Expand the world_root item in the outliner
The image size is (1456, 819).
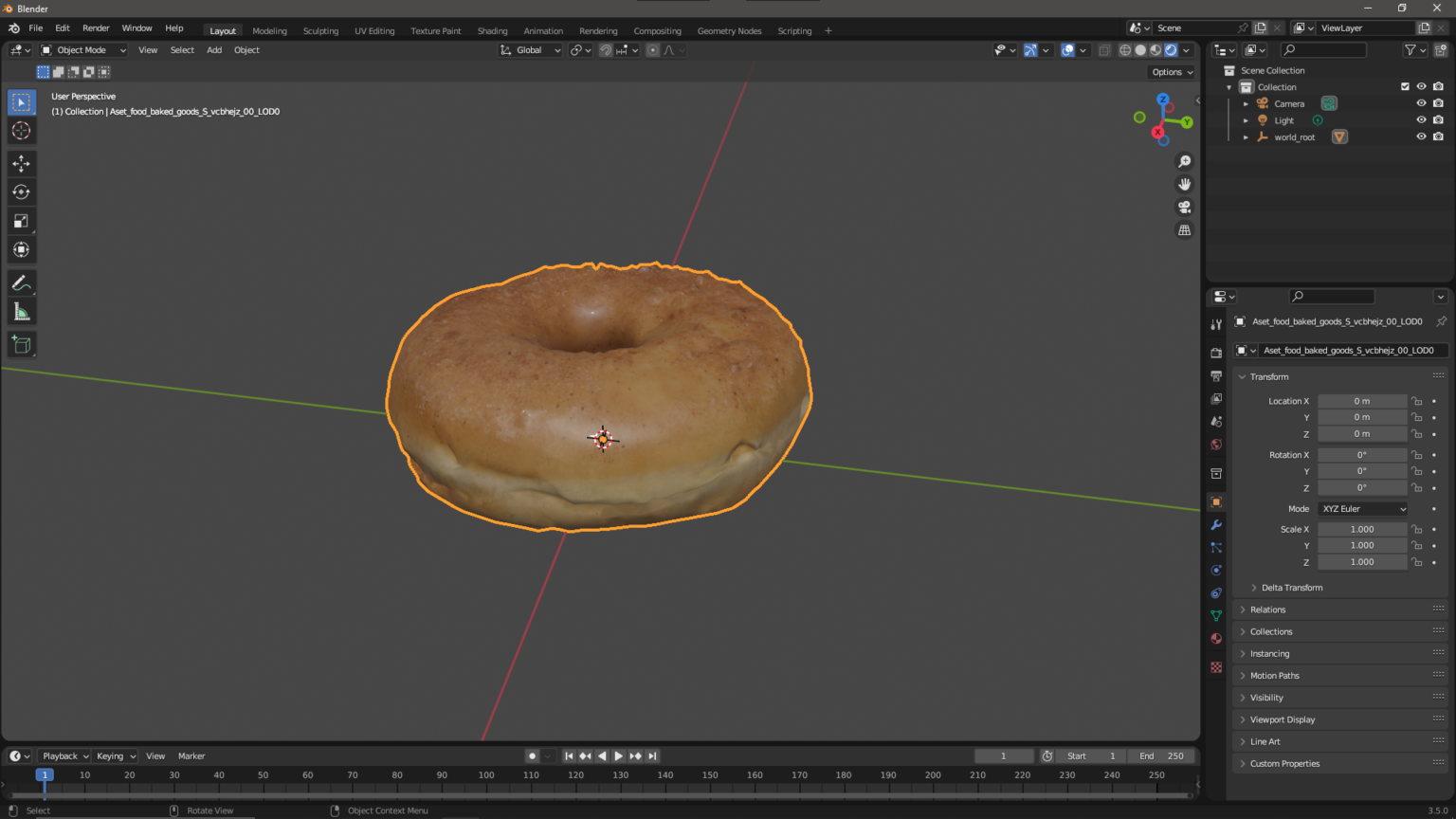(1246, 136)
